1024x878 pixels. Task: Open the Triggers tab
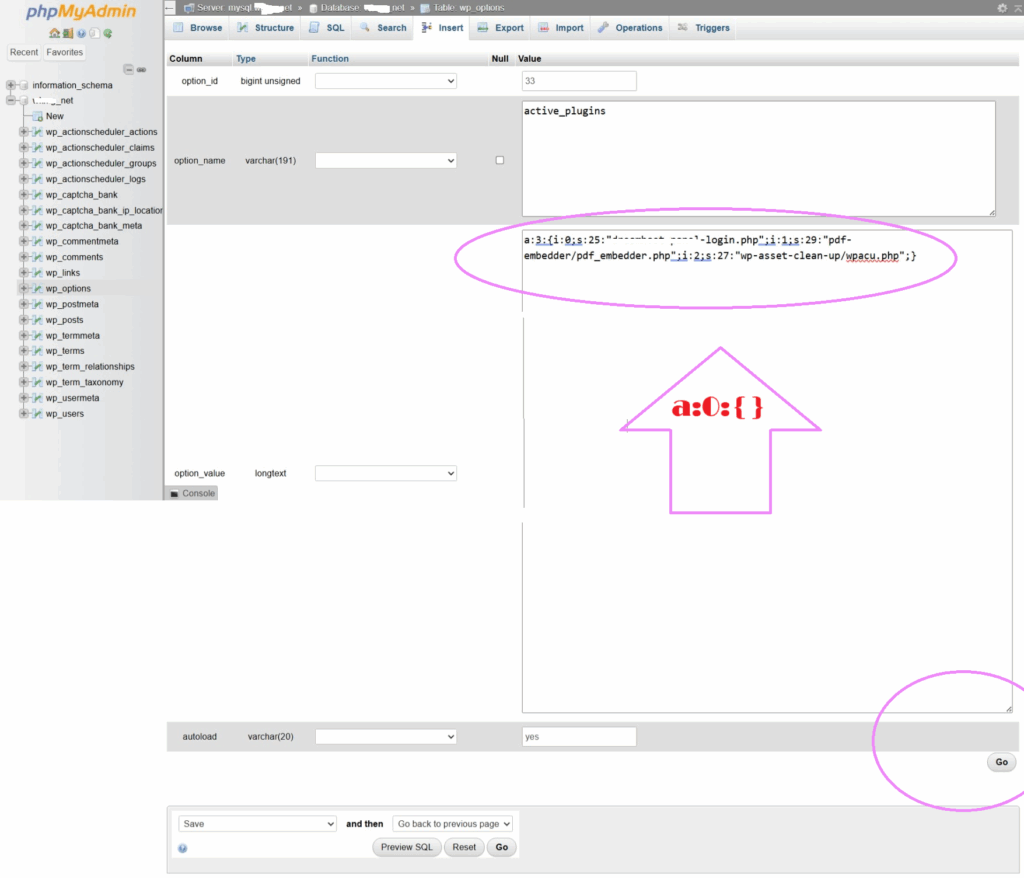point(704,28)
